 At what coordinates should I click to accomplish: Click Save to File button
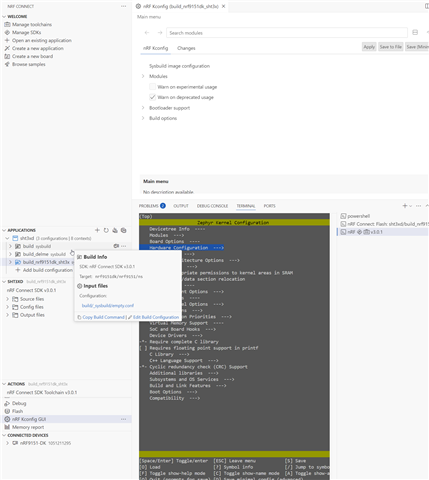point(391,47)
